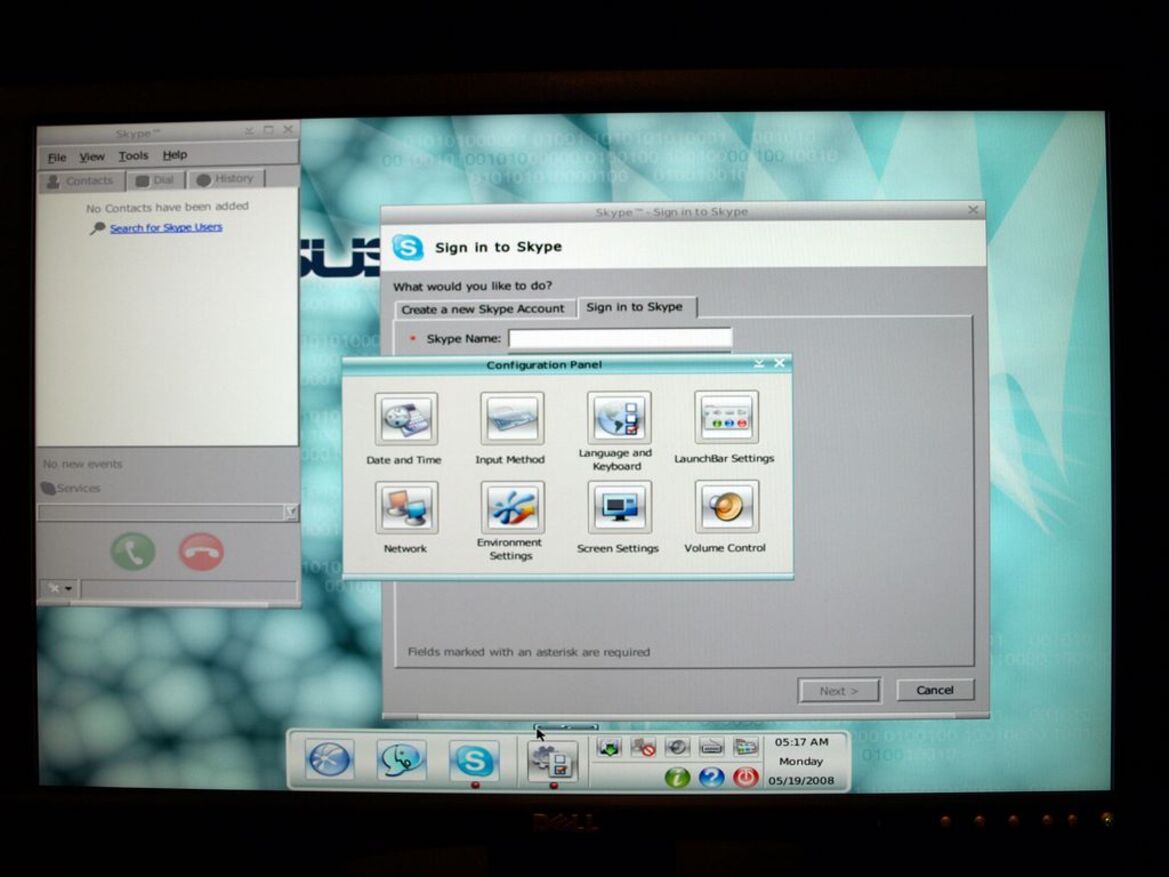Open the Screen Settings icon
This screenshot has height=877, width=1169.
click(619, 506)
